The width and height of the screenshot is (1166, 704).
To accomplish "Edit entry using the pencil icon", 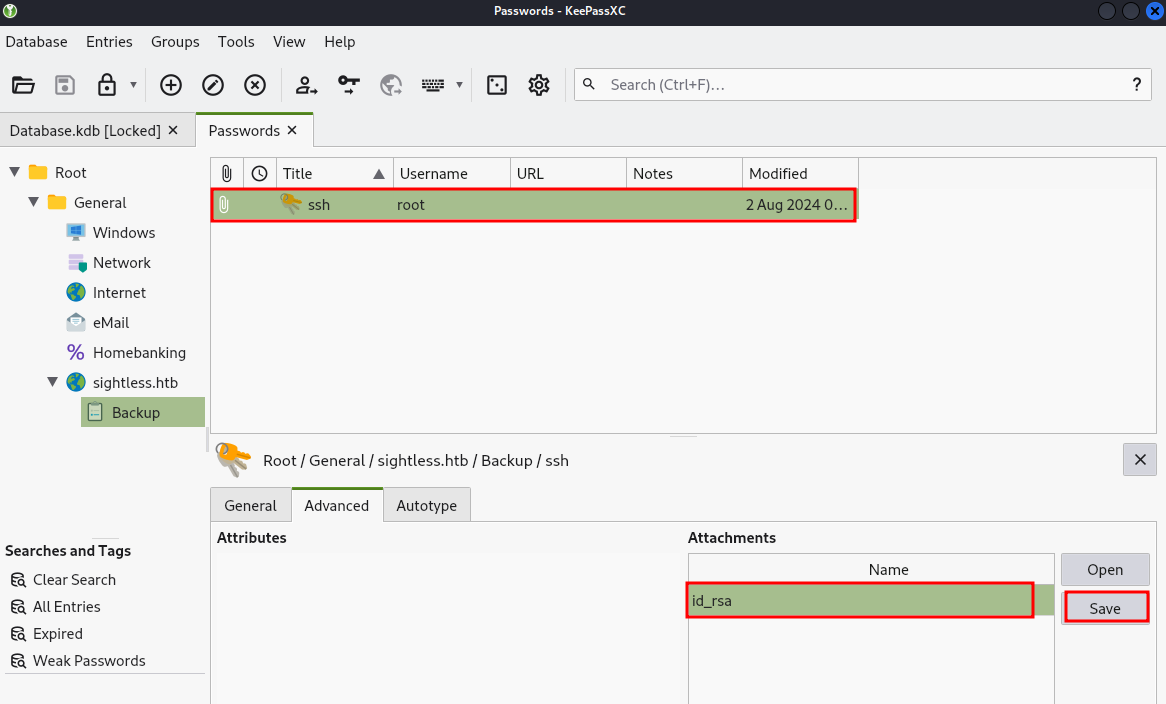I will [x=213, y=85].
